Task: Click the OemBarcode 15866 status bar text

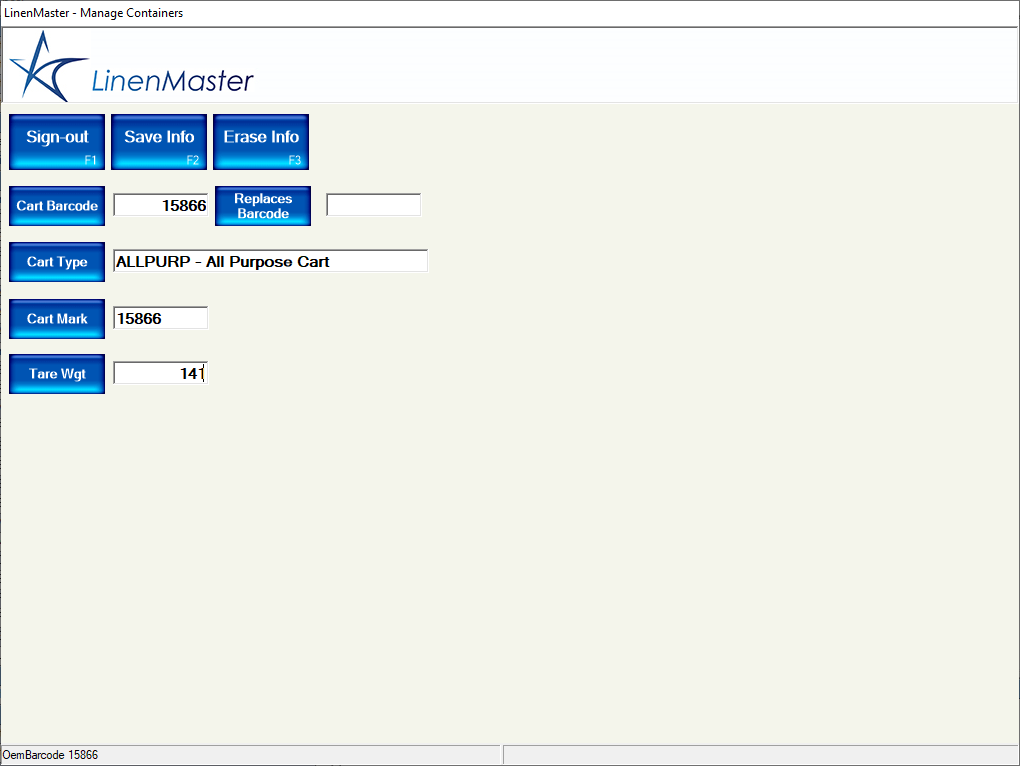Action: (50, 755)
